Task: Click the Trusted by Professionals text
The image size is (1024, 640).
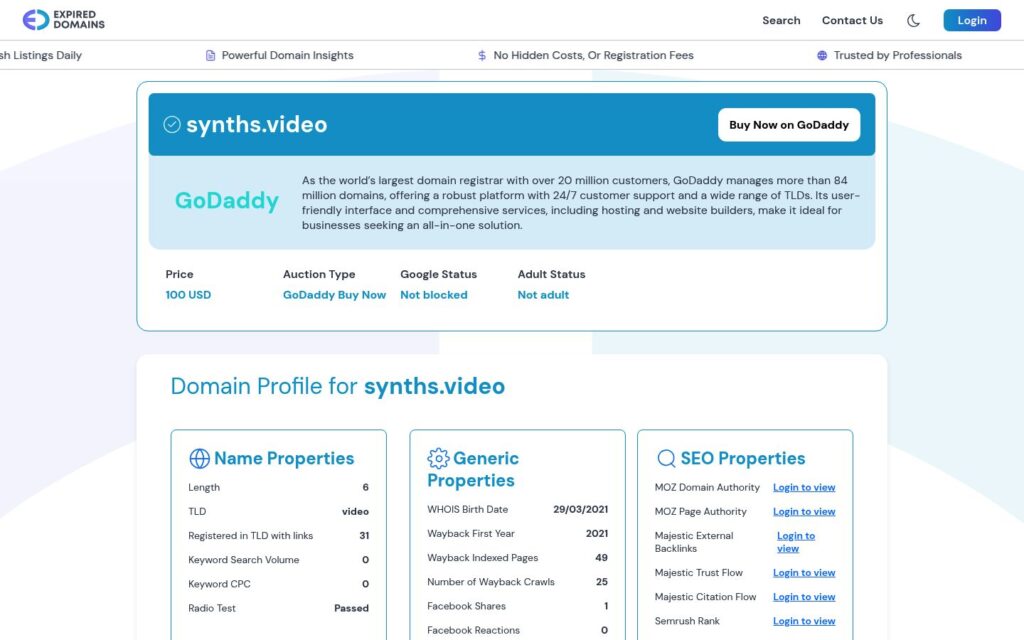Action: [897, 56]
